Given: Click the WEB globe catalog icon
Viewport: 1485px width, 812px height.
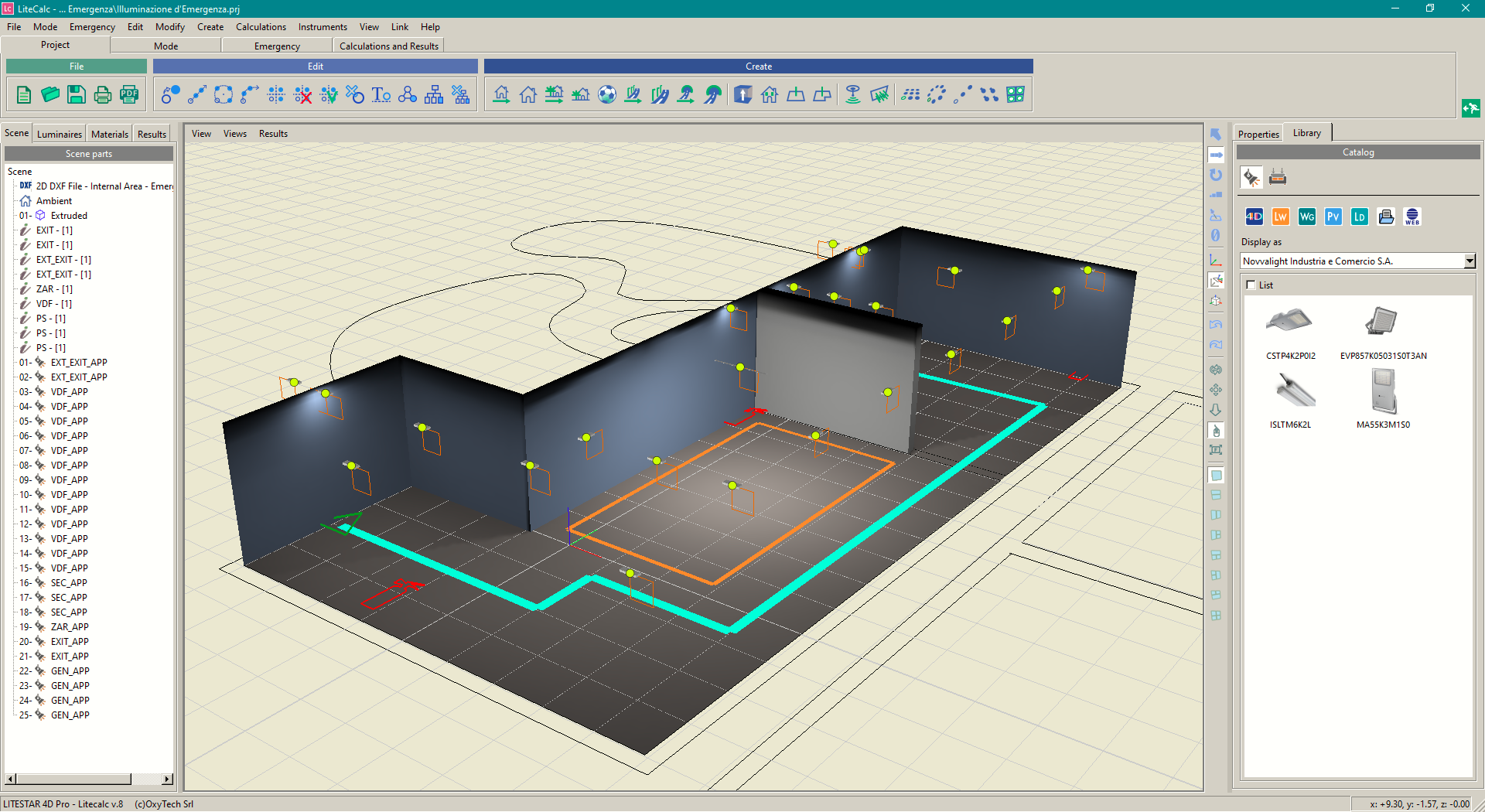Looking at the screenshot, I should 1412,217.
